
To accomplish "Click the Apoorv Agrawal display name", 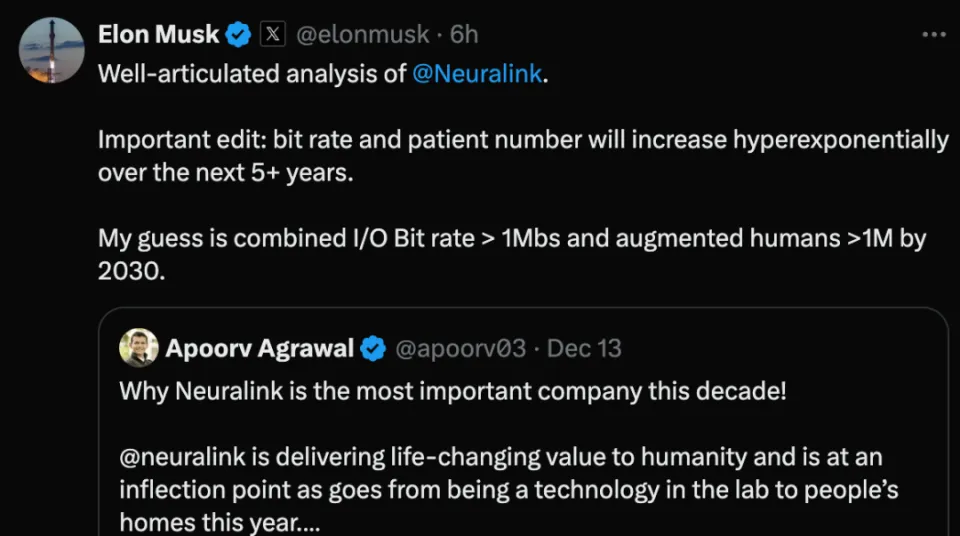I will (x=259, y=349).
